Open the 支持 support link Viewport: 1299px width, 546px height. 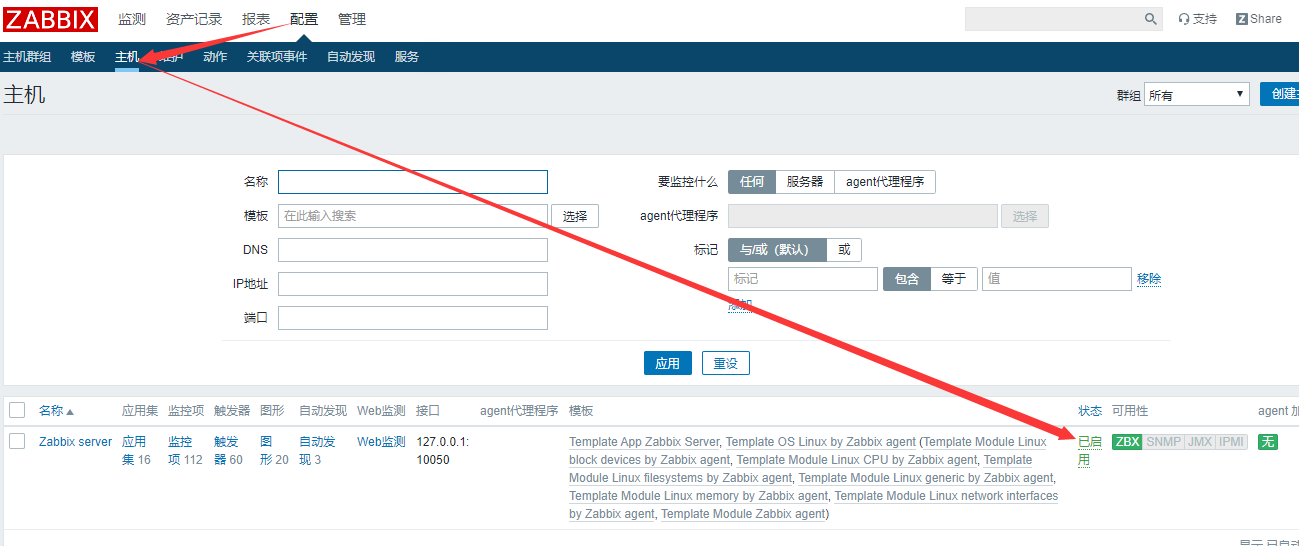(x=1198, y=19)
